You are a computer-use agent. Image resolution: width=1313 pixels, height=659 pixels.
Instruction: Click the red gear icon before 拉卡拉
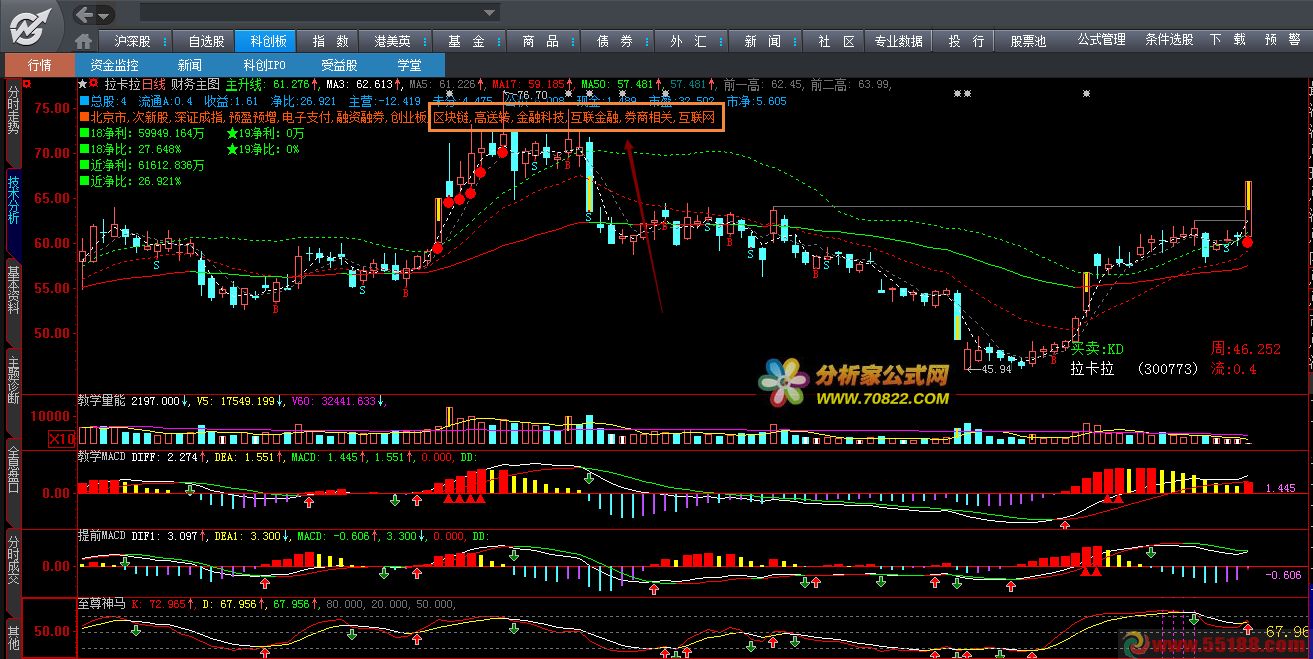pos(94,85)
